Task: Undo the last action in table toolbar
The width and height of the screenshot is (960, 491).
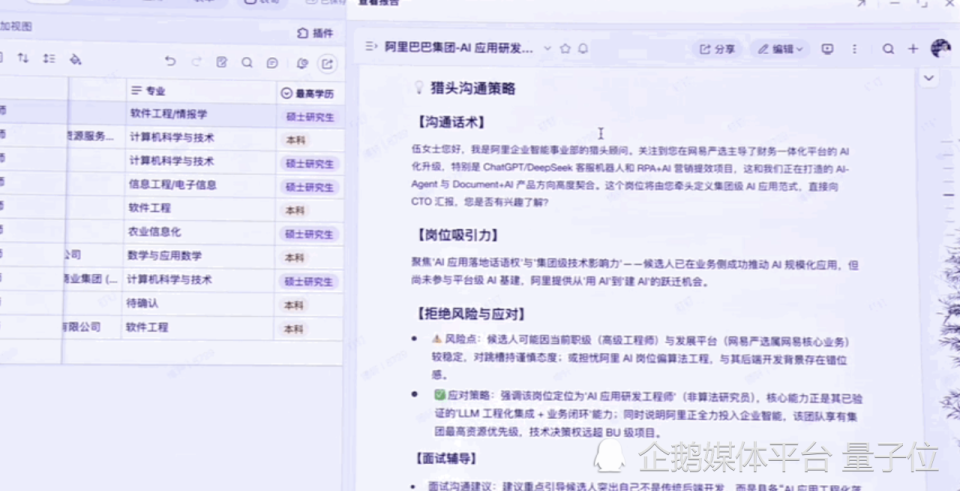Action: (x=170, y=61)
